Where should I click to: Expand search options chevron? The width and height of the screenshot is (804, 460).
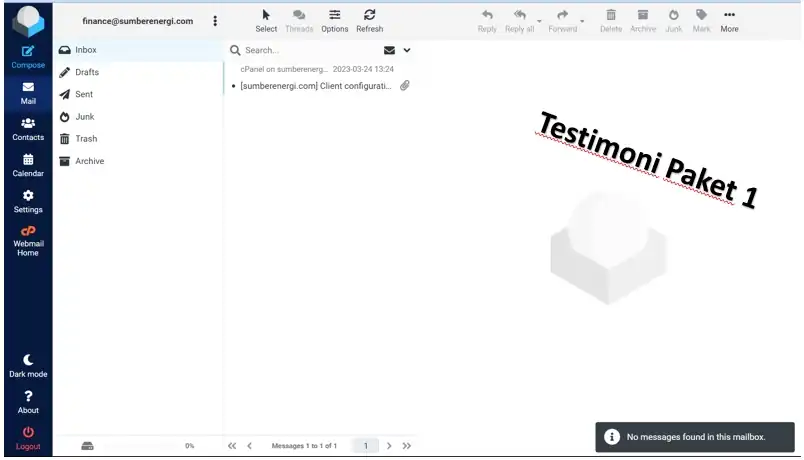point(407,50)
